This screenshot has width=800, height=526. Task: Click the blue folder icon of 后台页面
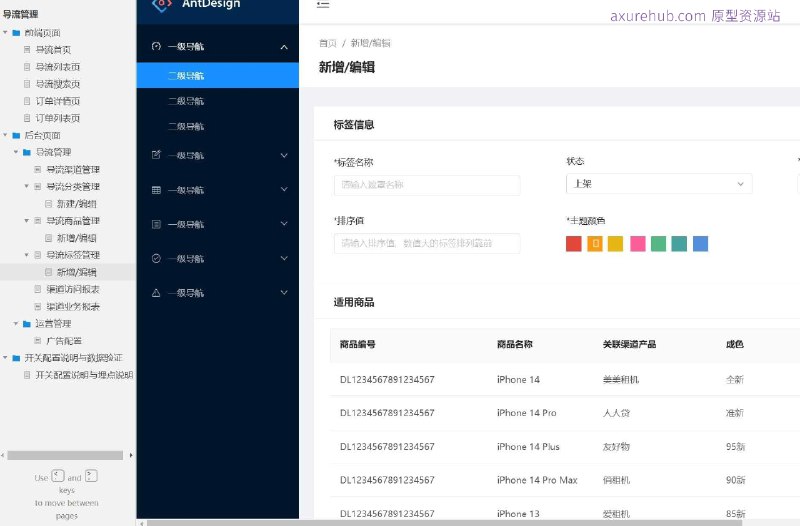[x=16, y=135]
